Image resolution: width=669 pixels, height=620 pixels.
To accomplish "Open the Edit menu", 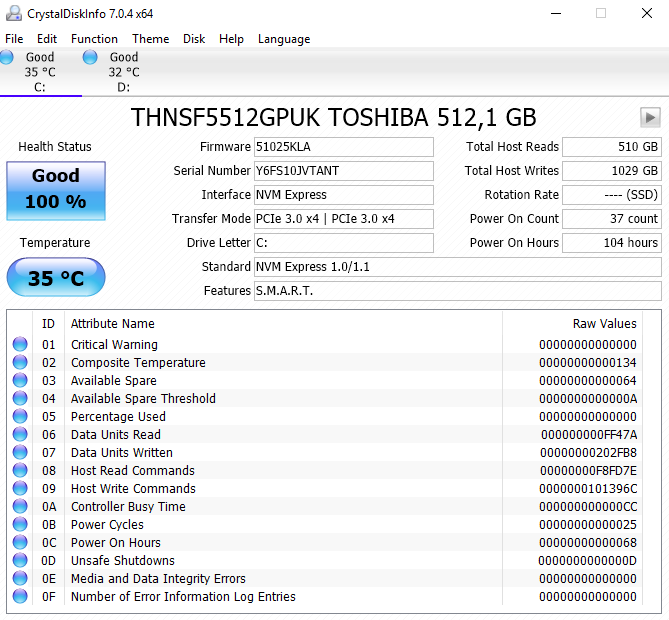I will (47, 39).
